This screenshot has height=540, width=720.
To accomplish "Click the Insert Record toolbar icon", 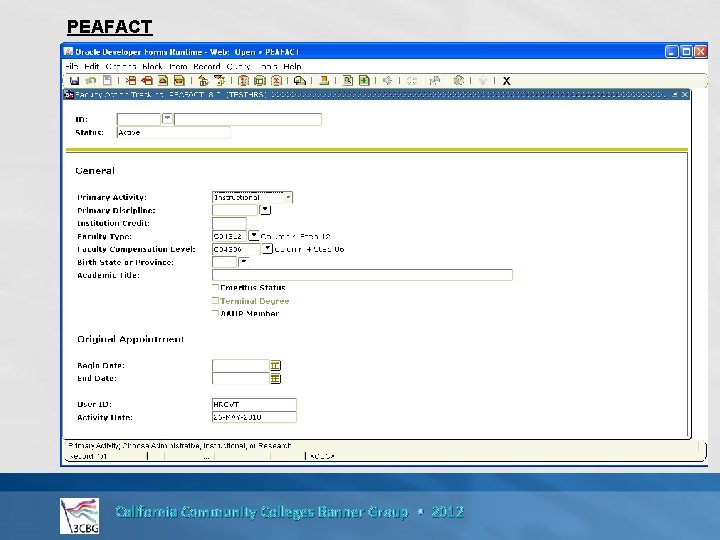I will [x=131, y=81].
